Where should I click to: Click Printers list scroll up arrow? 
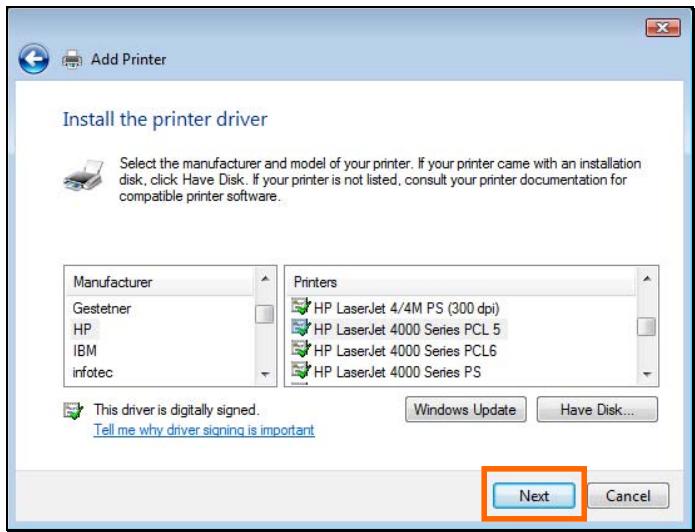(647, 279)
